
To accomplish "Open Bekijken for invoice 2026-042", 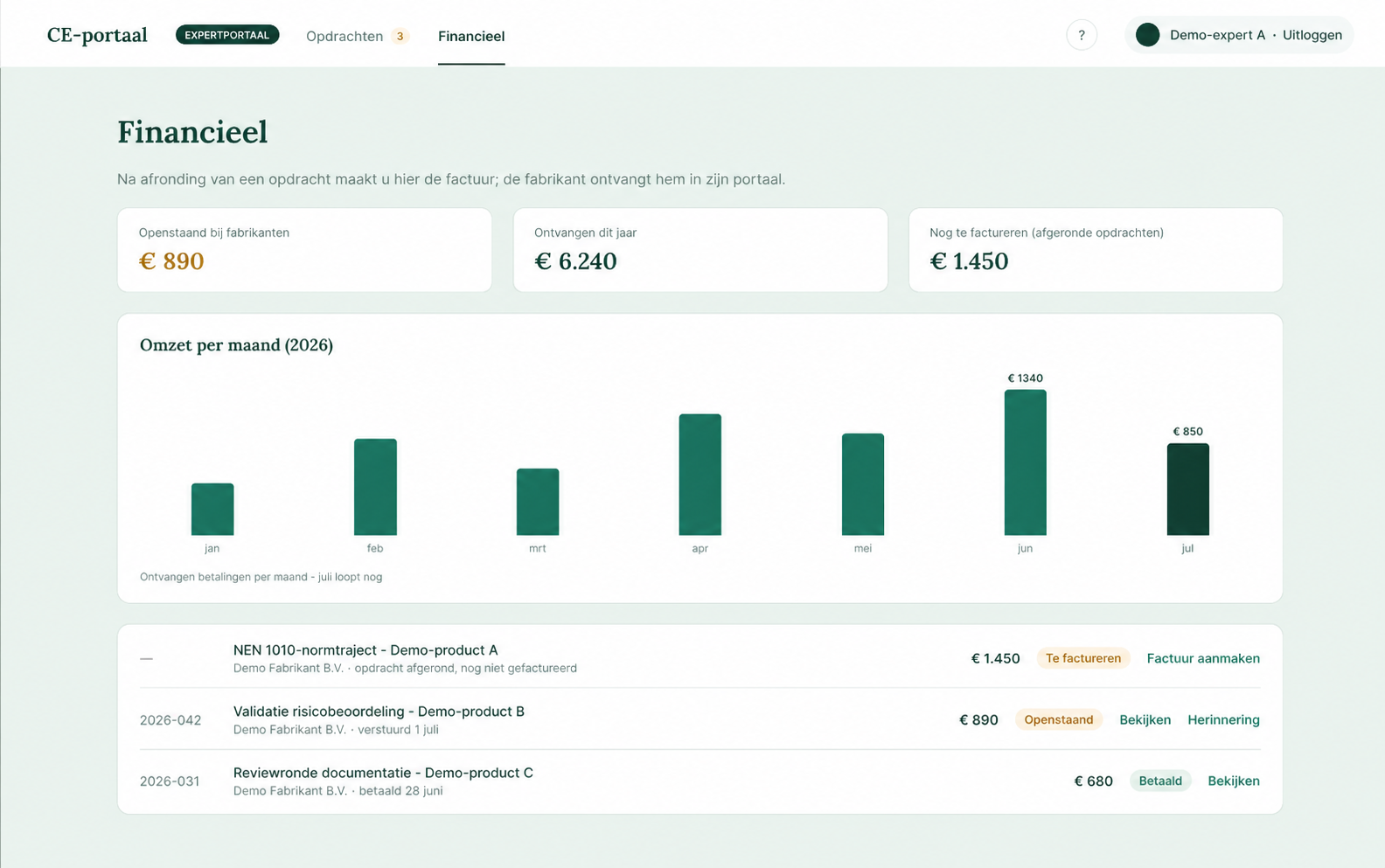I will tap(1145, 719).
